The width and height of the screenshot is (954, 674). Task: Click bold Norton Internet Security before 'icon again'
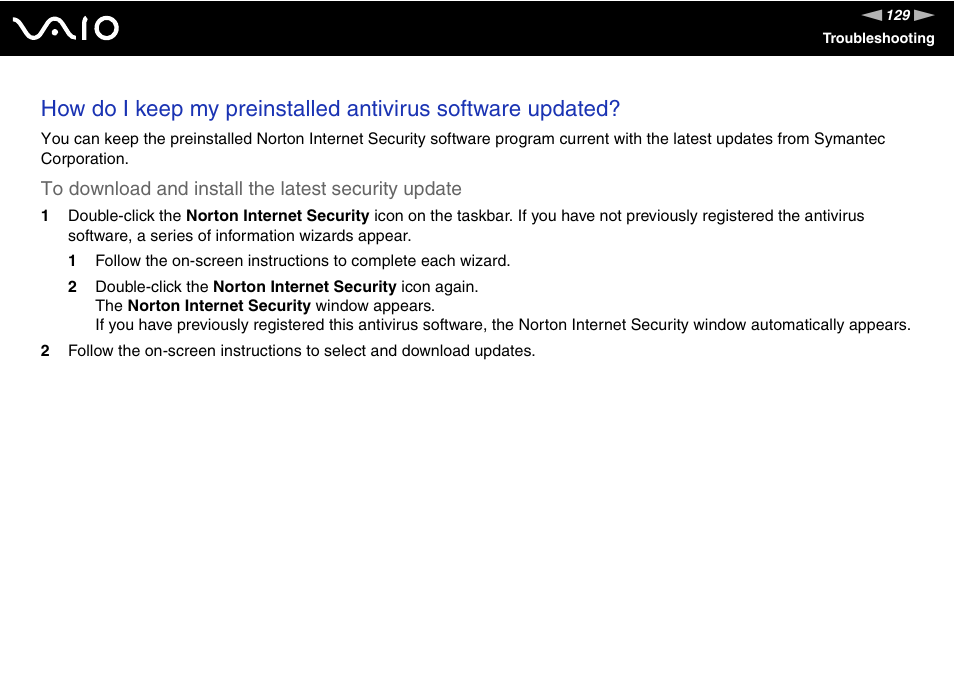coord(305,287)
